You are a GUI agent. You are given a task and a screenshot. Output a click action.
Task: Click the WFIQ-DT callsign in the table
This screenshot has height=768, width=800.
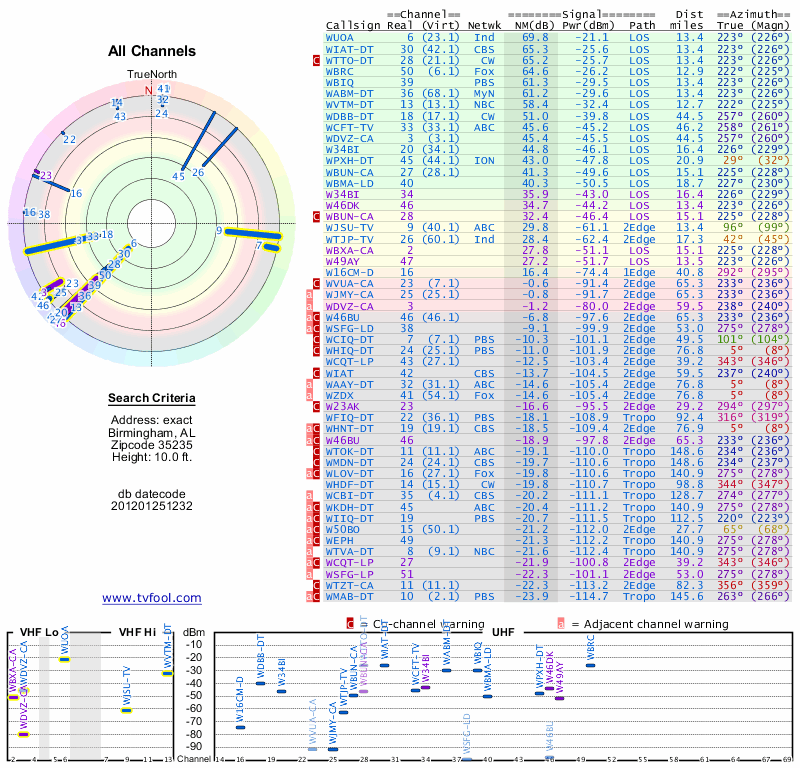pyautogui.click(x=350, y=417)
